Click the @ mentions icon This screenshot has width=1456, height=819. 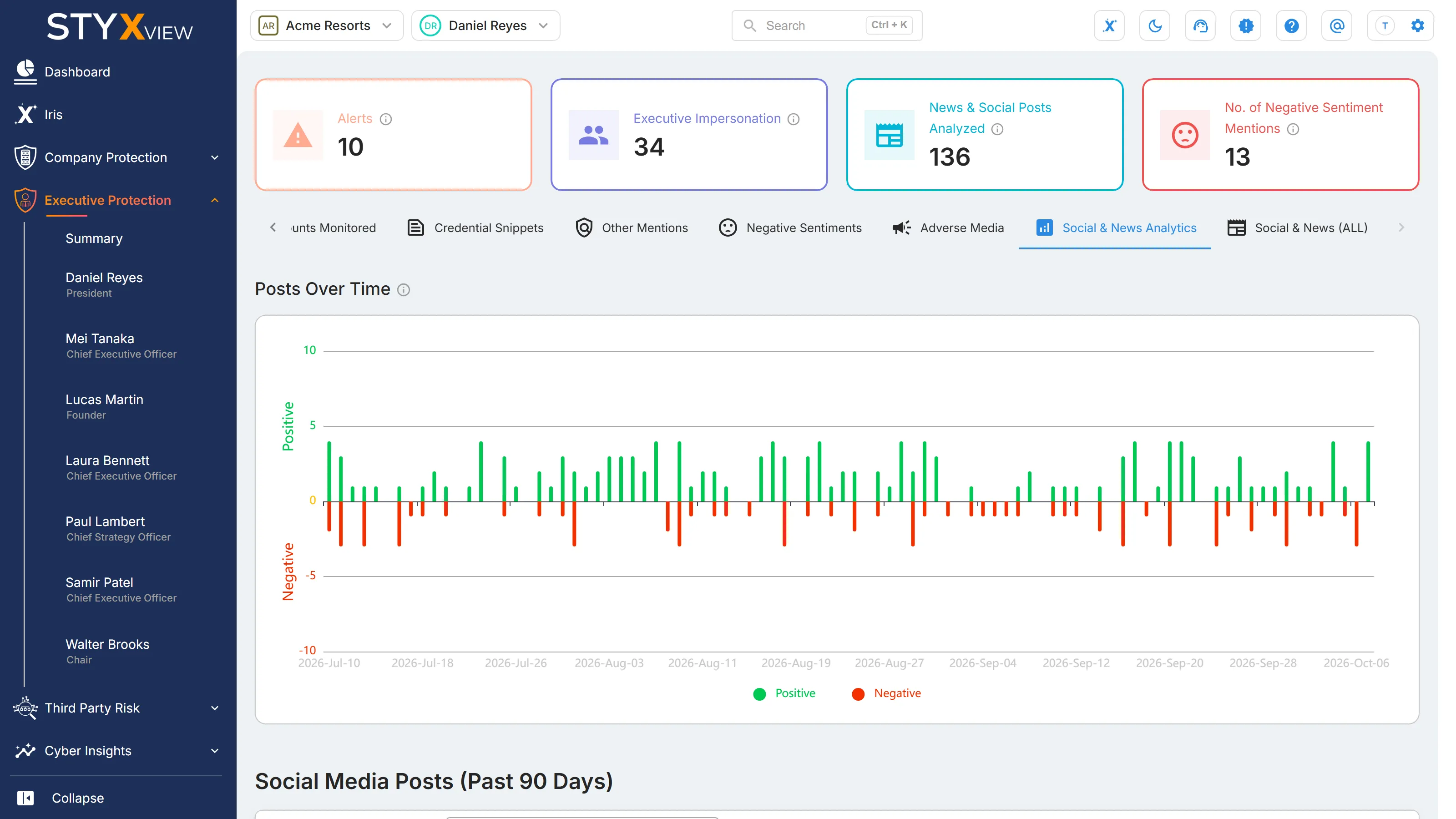[x=1337, y=25]
